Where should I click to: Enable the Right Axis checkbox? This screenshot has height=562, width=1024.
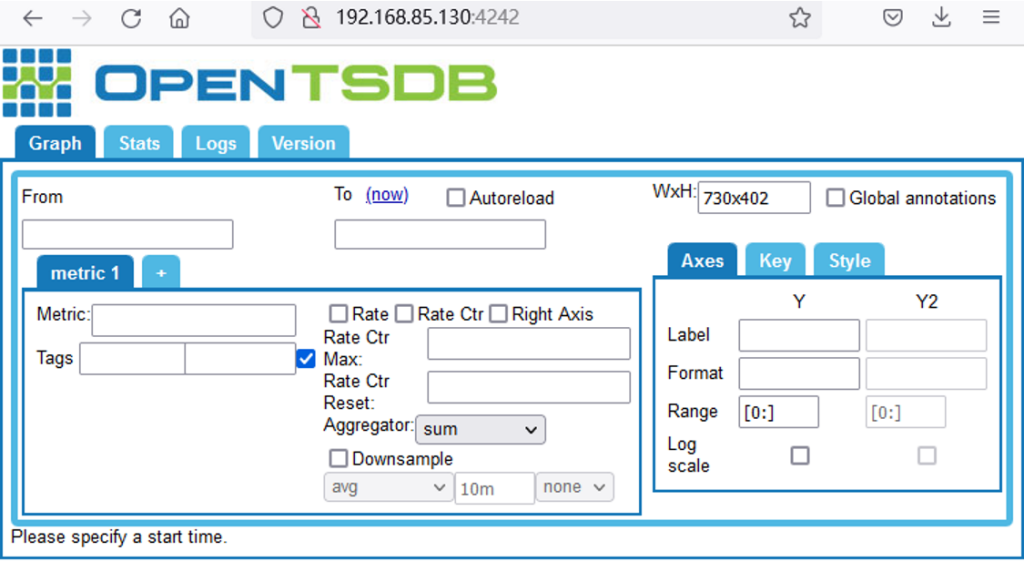[498, 314]
